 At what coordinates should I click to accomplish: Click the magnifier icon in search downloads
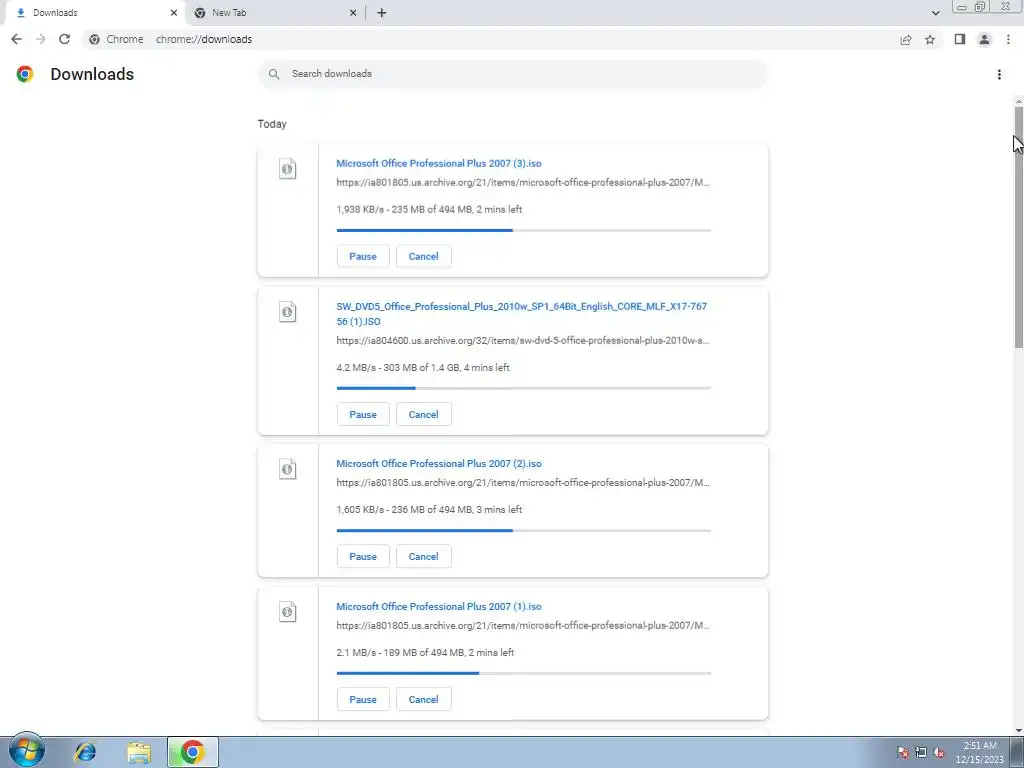pyautogui.click(x=274, y=74)
